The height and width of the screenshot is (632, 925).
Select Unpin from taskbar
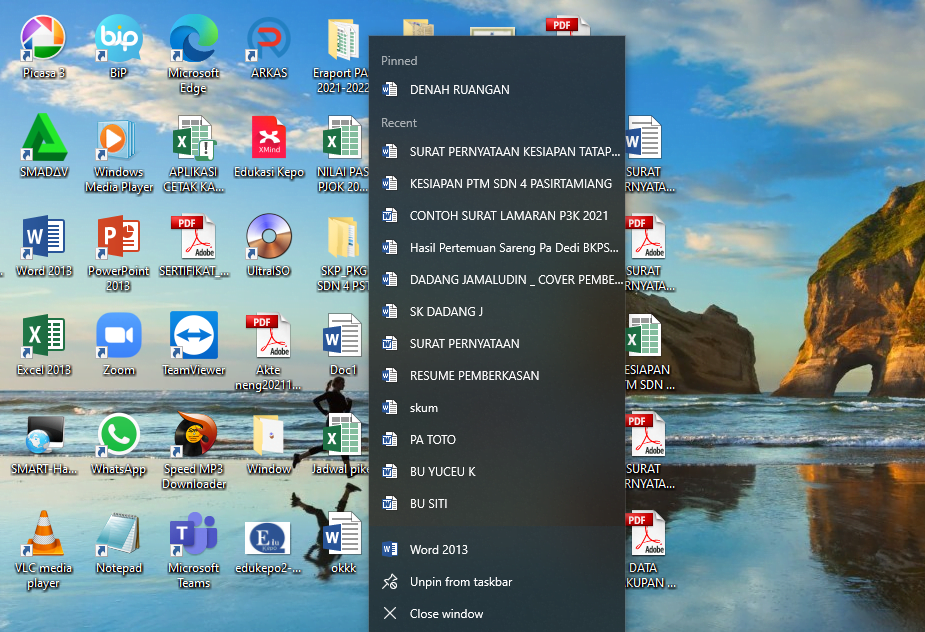tap(461, 581)
